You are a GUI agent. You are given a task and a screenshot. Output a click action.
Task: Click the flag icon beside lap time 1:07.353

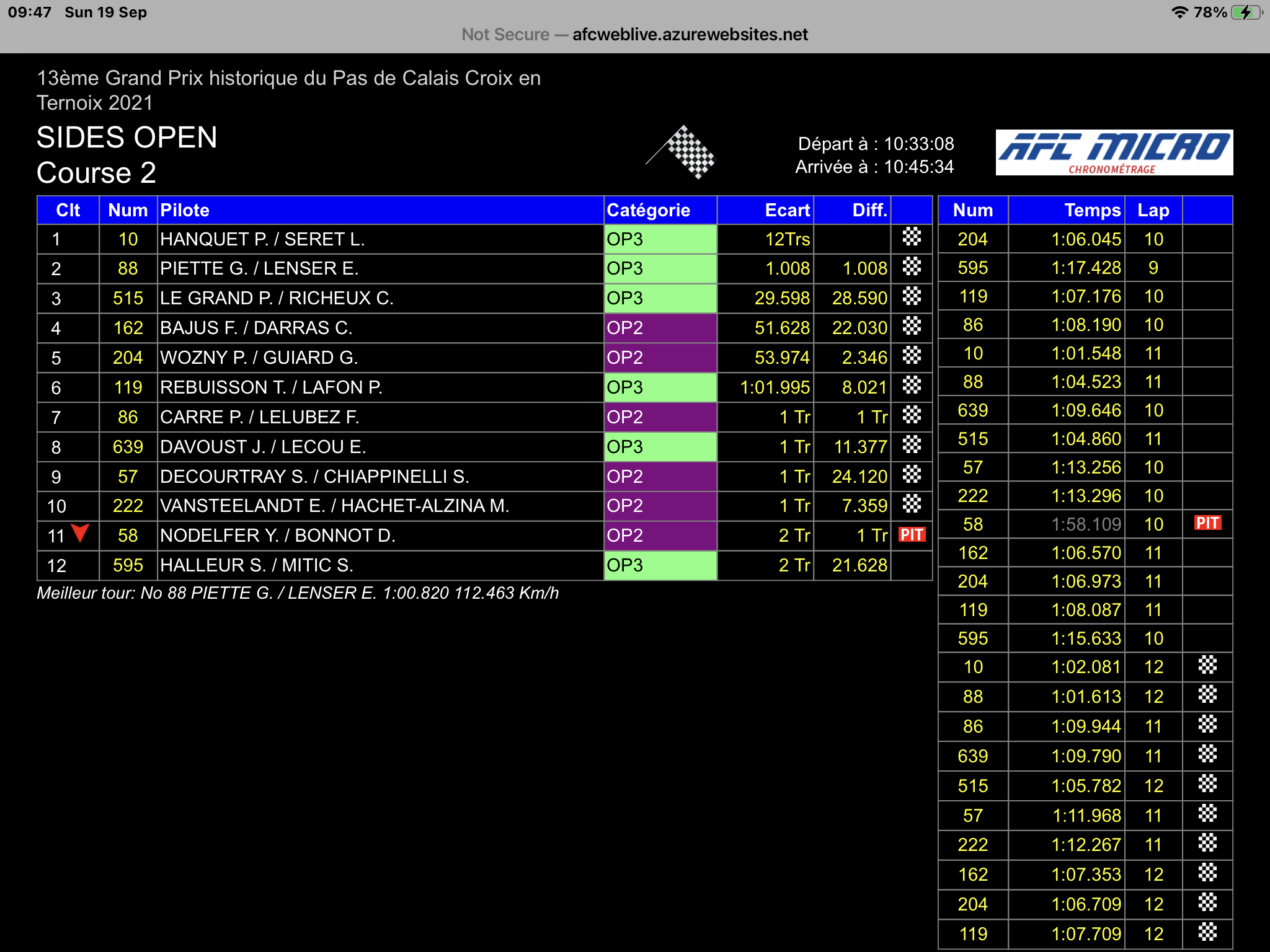[1207, 873]
